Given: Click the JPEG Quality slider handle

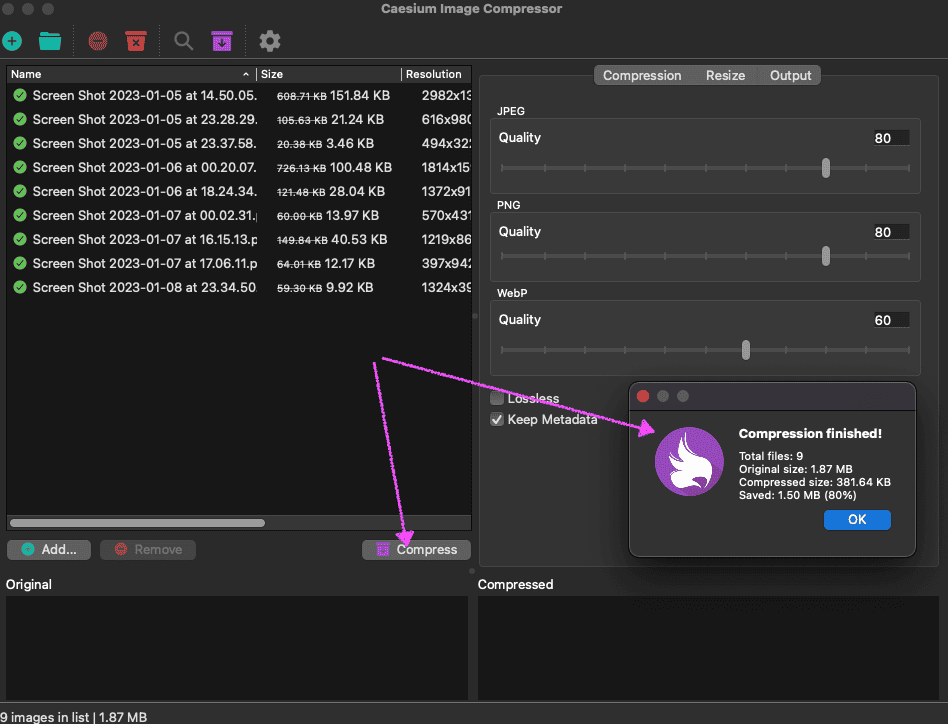Looking at the screenshot, I should [x=825, y=168].
